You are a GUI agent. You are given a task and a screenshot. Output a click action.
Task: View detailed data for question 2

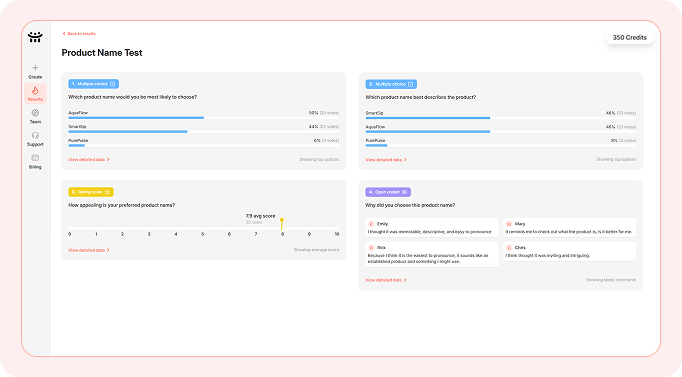tap(386, 160)
